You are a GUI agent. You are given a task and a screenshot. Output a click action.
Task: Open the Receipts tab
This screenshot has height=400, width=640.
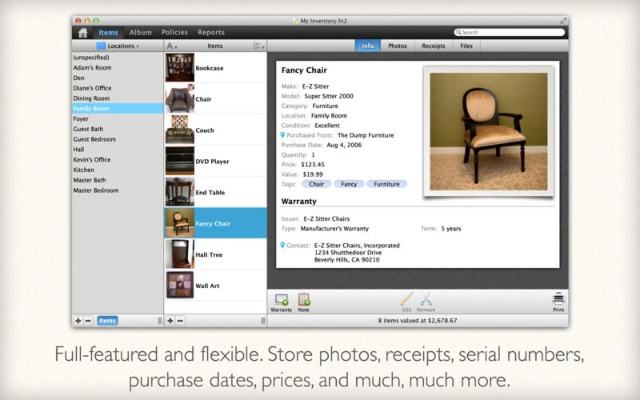tap(433, 46)
